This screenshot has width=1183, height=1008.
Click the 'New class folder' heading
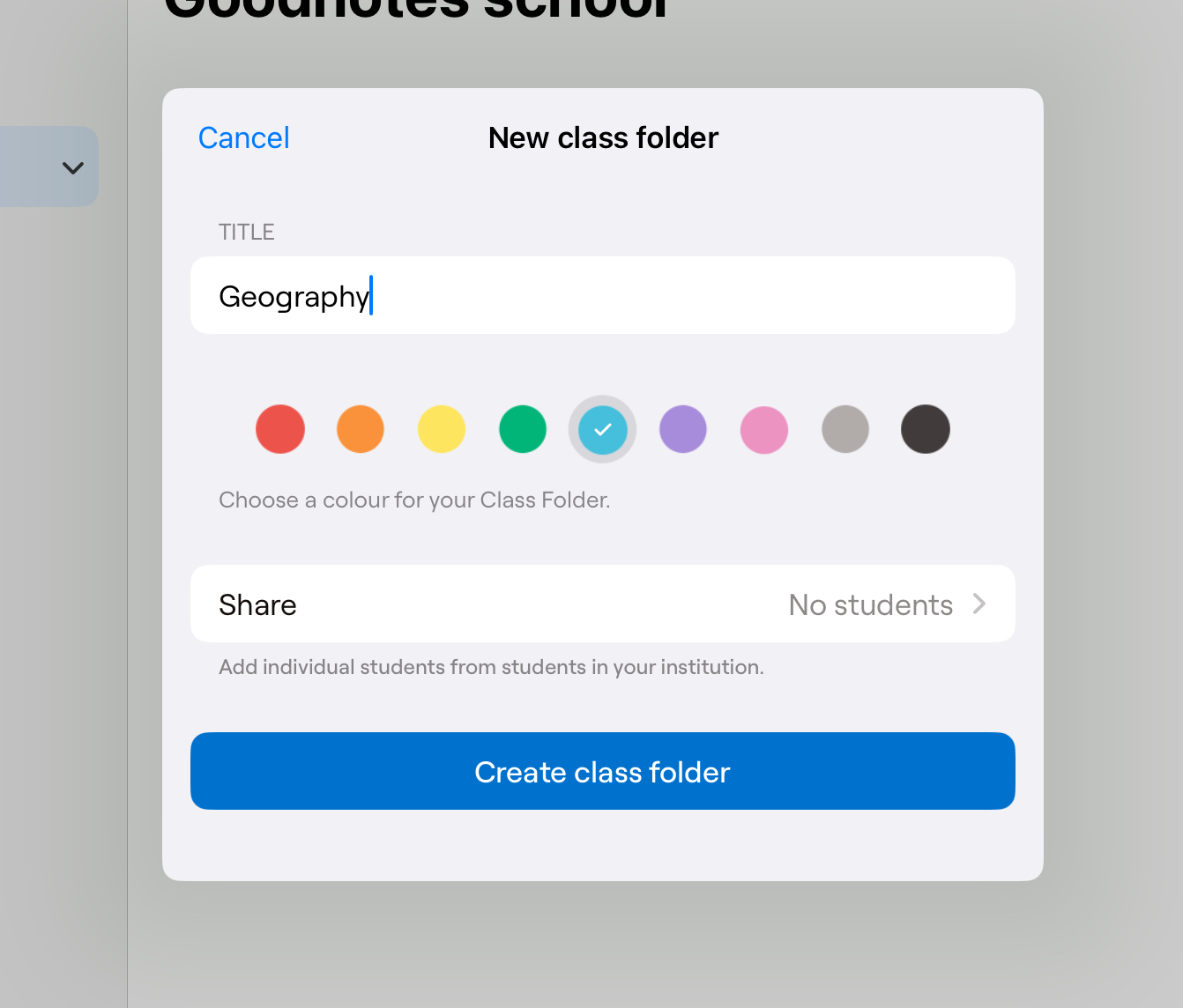click(603, 138)
